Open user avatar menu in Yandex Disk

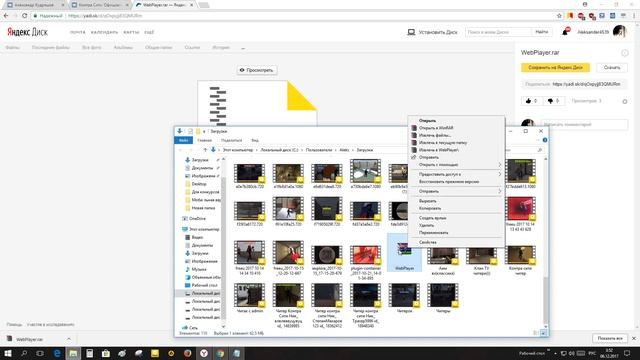point(619,32)
